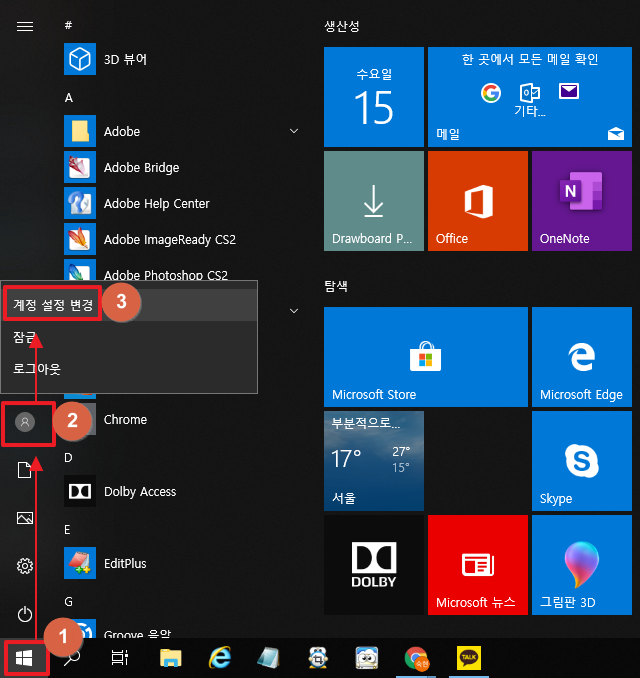Viewport: 640px width, 678px height.
Task: Open Dolby Access from app list
Action: 182,491
